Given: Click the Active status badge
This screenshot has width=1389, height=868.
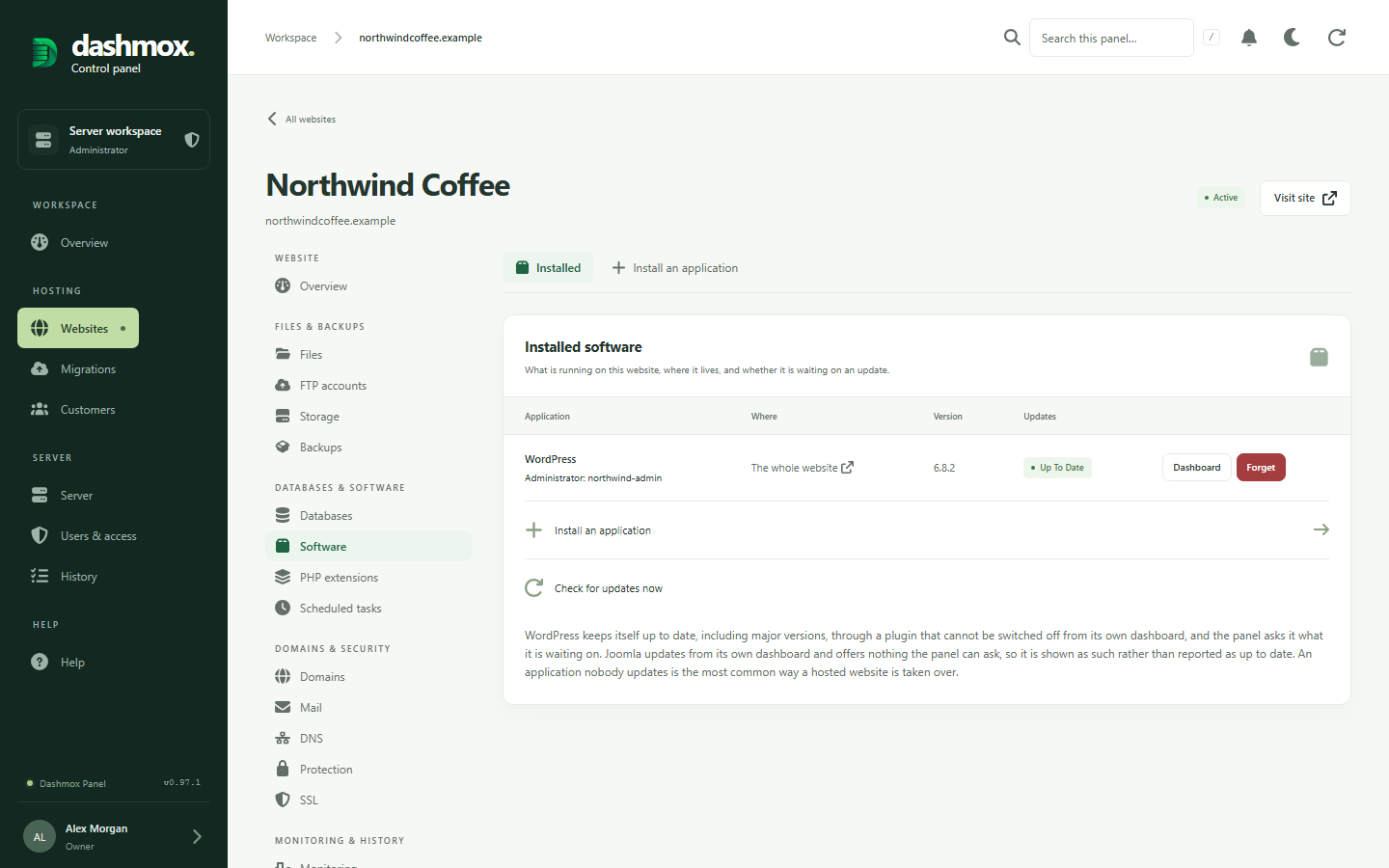Looking at the screenshot, I should click(1221, 198).
